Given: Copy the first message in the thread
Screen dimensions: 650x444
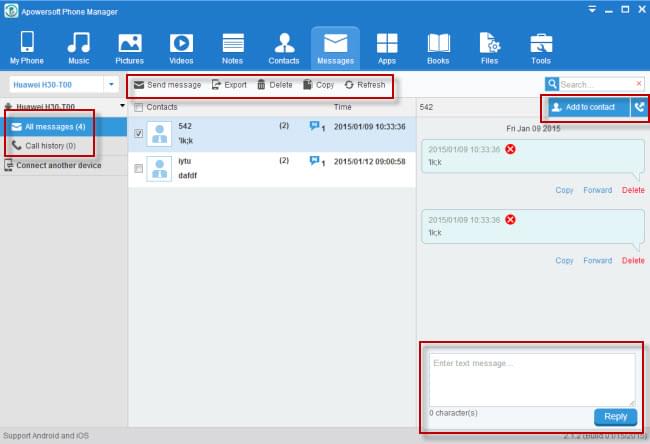Looking at the screenshot, I should tap(564, 190).
